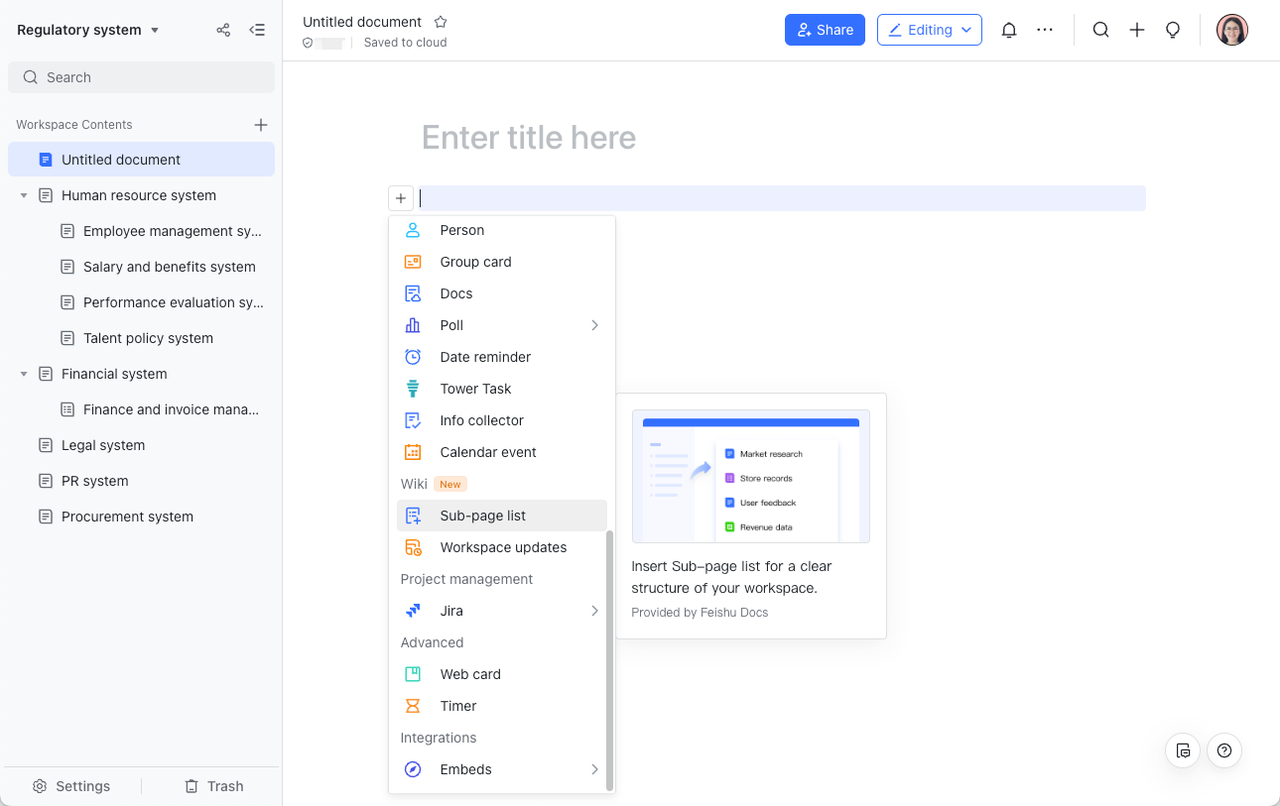Click the notifications bell icon
Screen dimensions: 1280x806
click(x=1009, y=30)
